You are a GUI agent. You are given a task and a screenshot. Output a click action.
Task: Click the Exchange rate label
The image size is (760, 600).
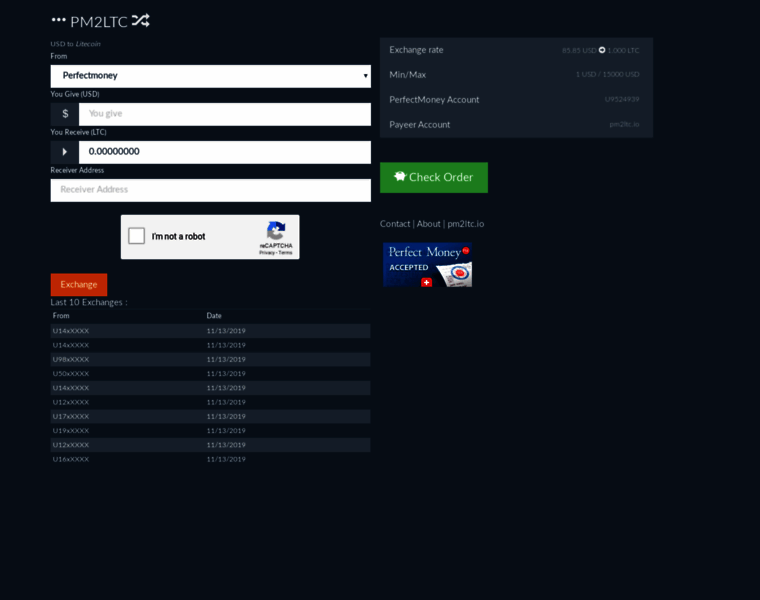(x=416, y=50)
